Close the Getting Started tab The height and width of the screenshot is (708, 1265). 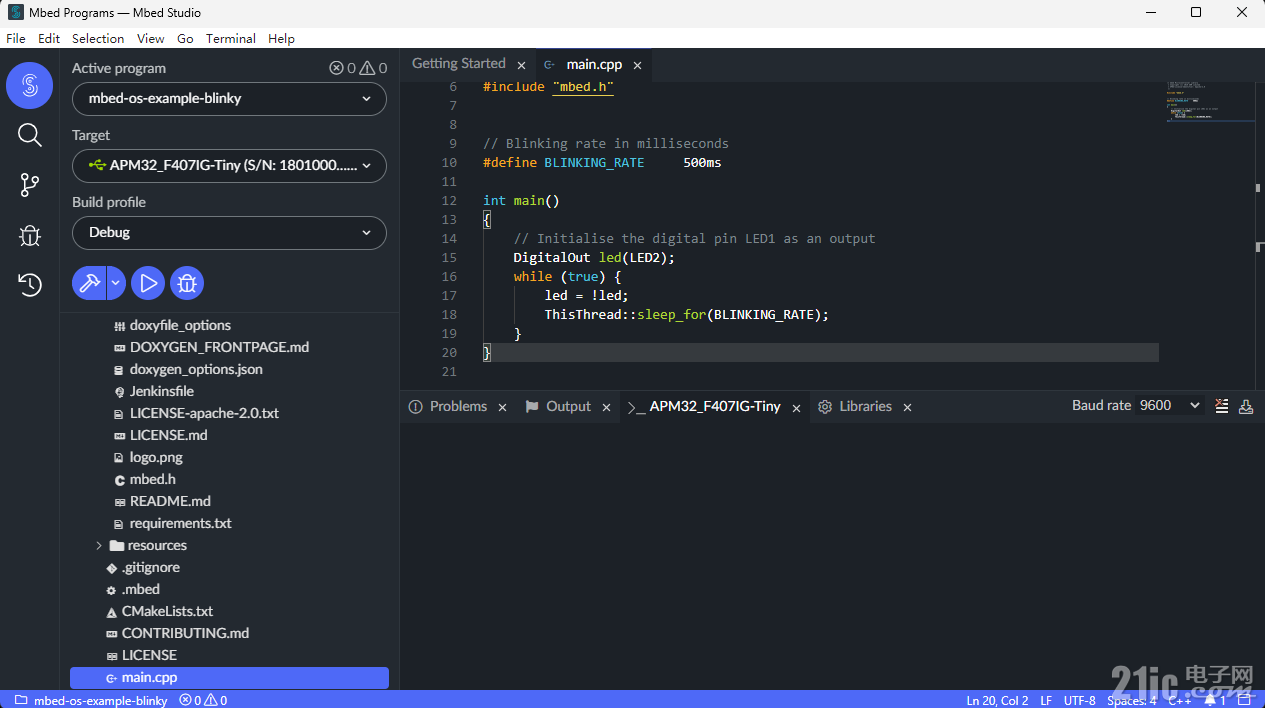pyautogui.click(x=521, y=65)
